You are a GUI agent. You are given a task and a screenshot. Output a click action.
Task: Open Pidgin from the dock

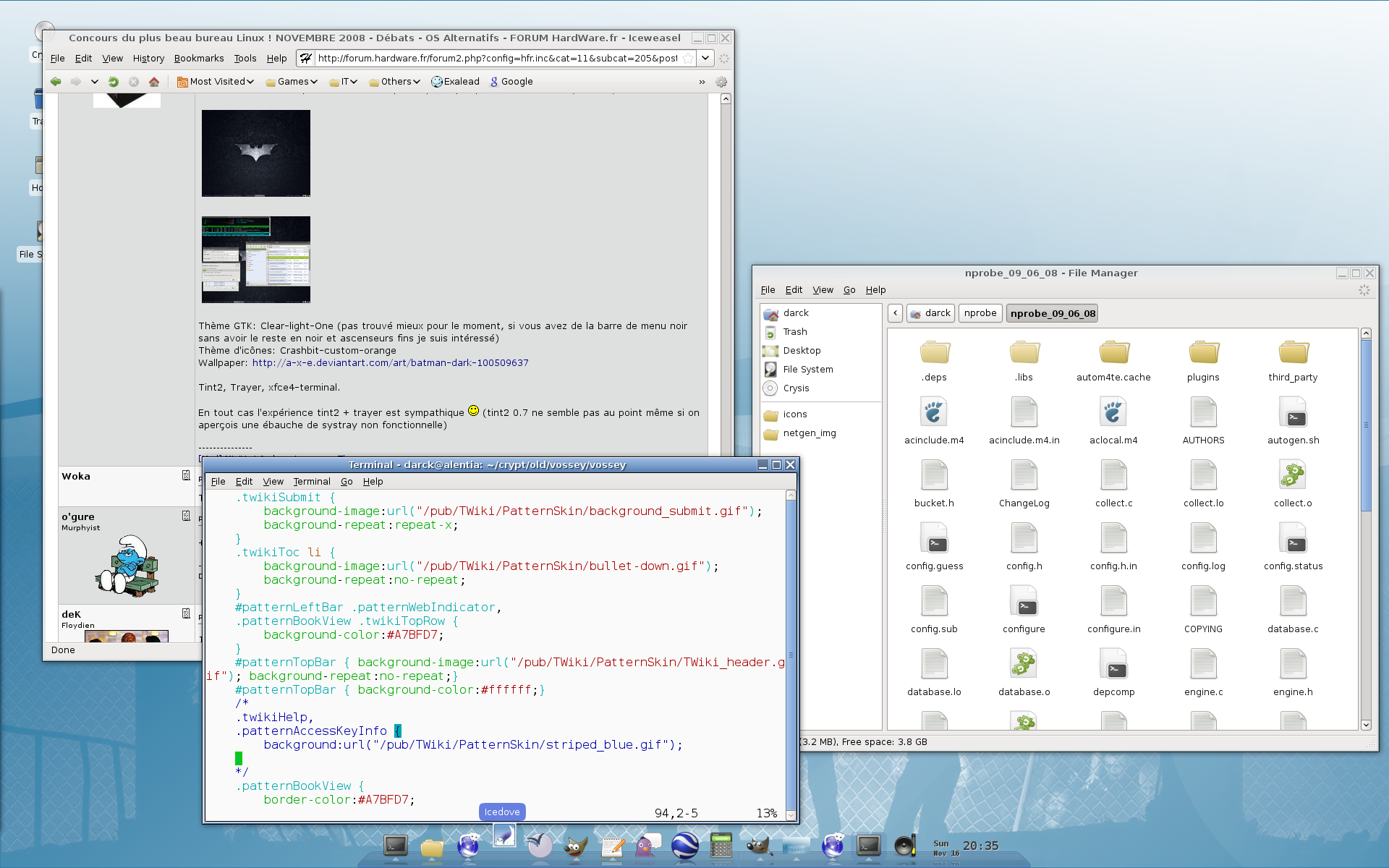647,845
